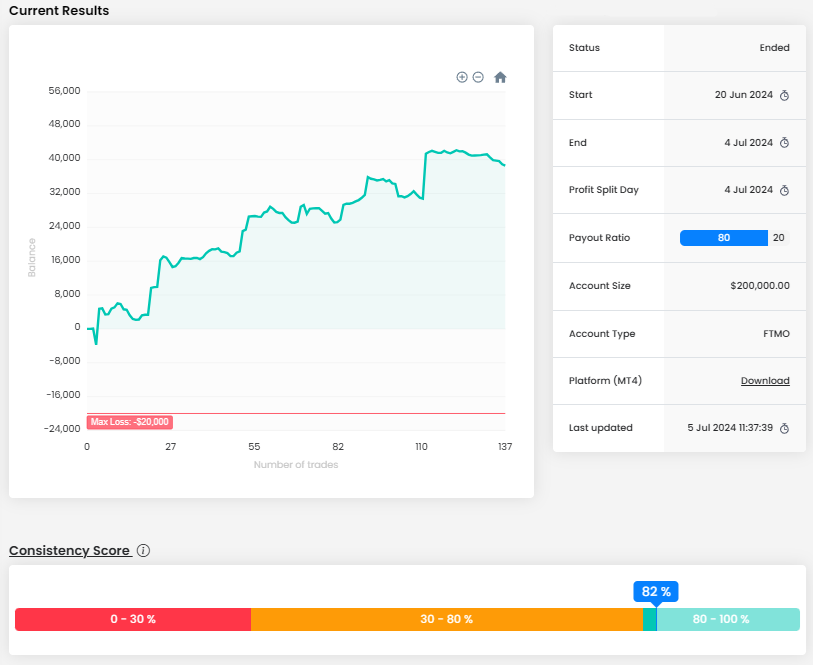This screenshot has width=813, height=665.
Task: Click the blue 80 payout ratio segment
Action: tap(723, 238)
